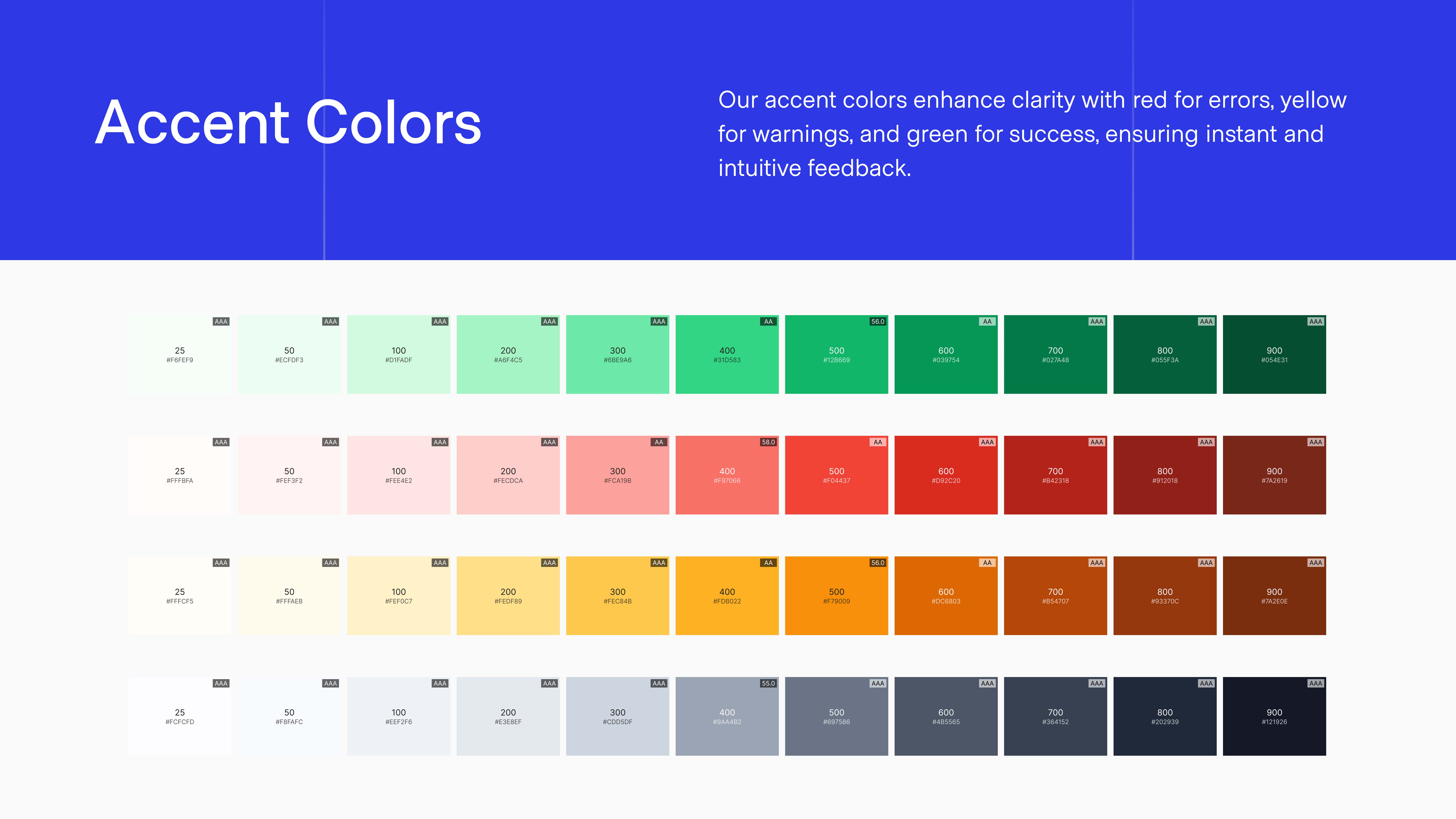The width and height of the screenshot is (1456, 819).
Task: Select the orange 700 swatch #B54707
Action: click(x=1055, y=596)
